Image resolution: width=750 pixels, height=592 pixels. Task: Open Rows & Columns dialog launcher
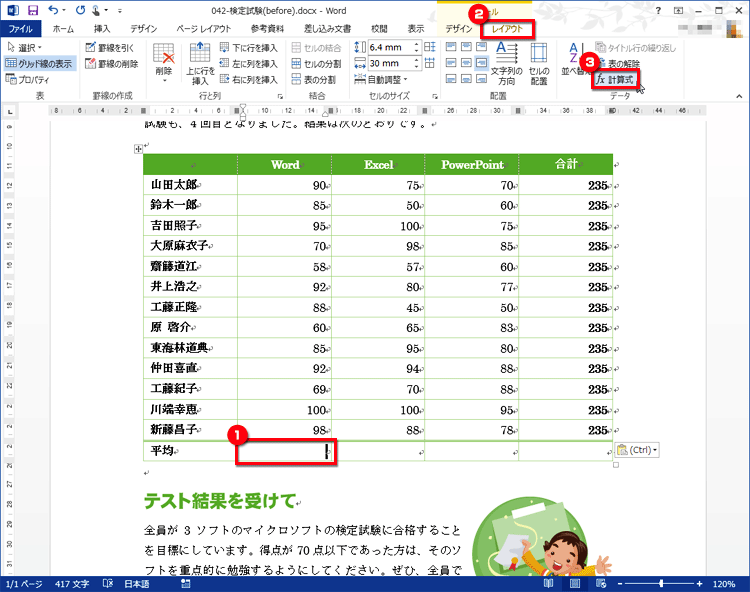280,96
